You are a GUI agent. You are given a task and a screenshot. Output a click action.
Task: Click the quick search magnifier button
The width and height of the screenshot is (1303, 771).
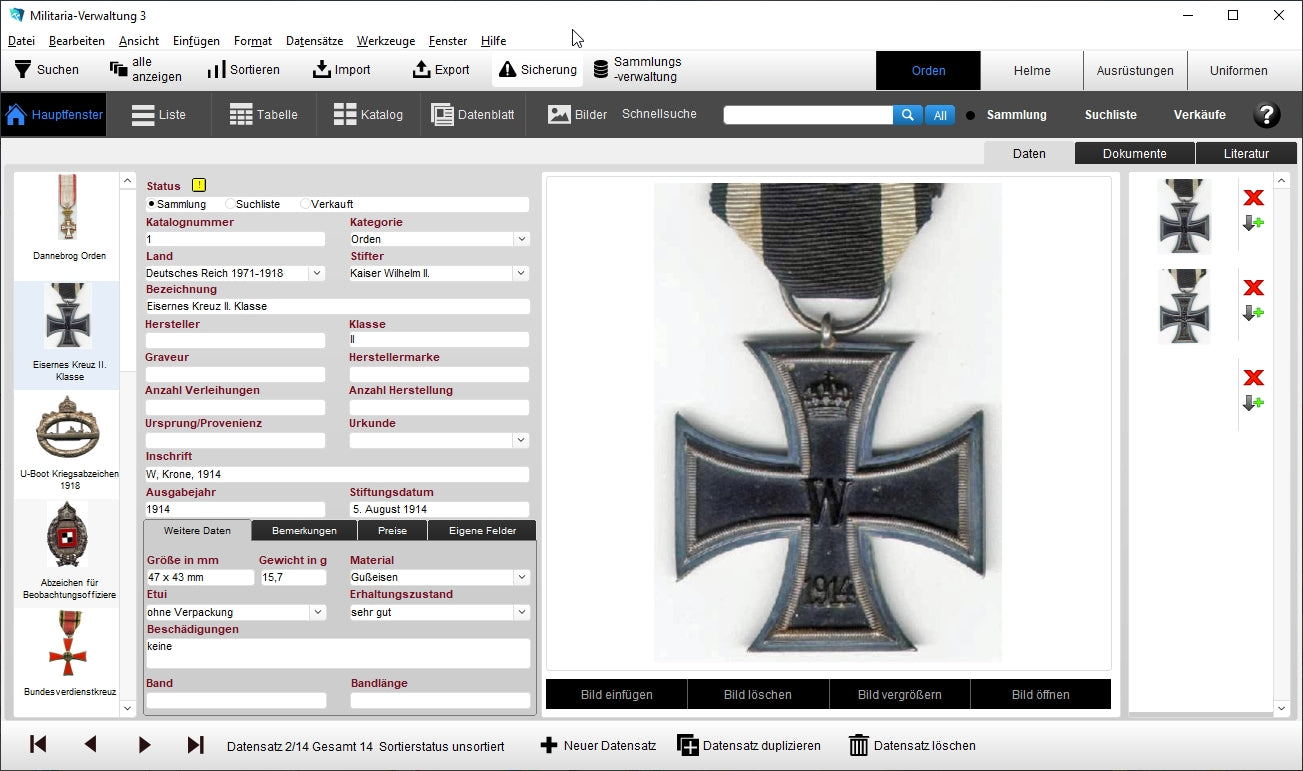[907, 115]
